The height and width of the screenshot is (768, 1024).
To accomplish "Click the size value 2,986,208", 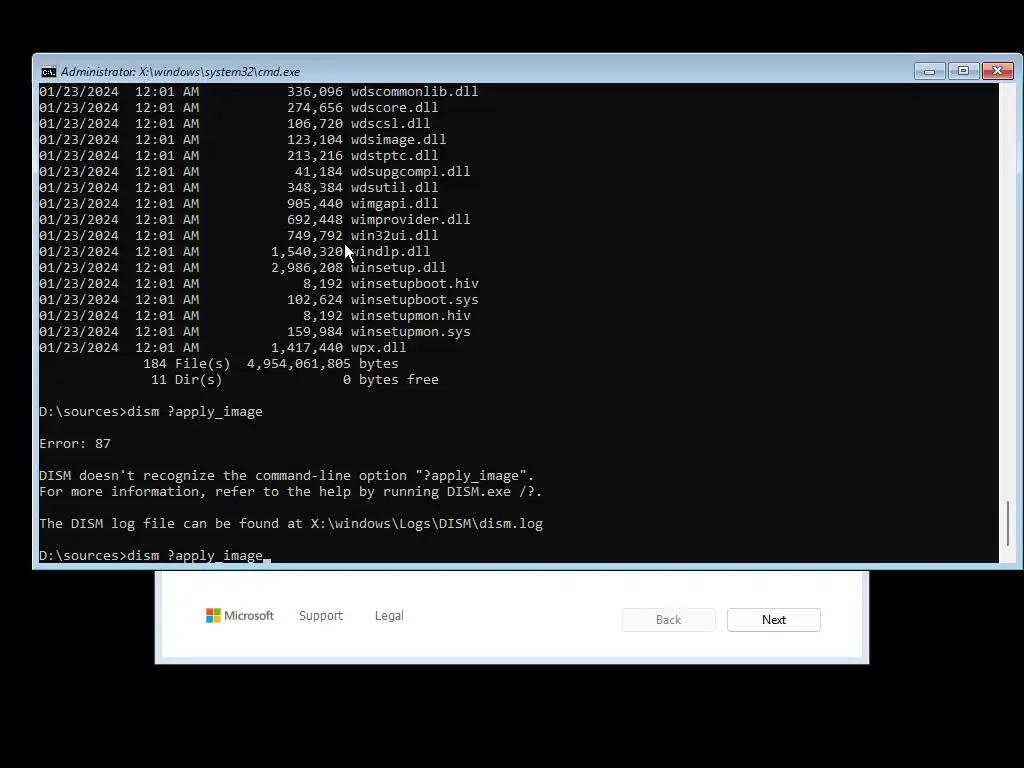I will pos(307,268).
